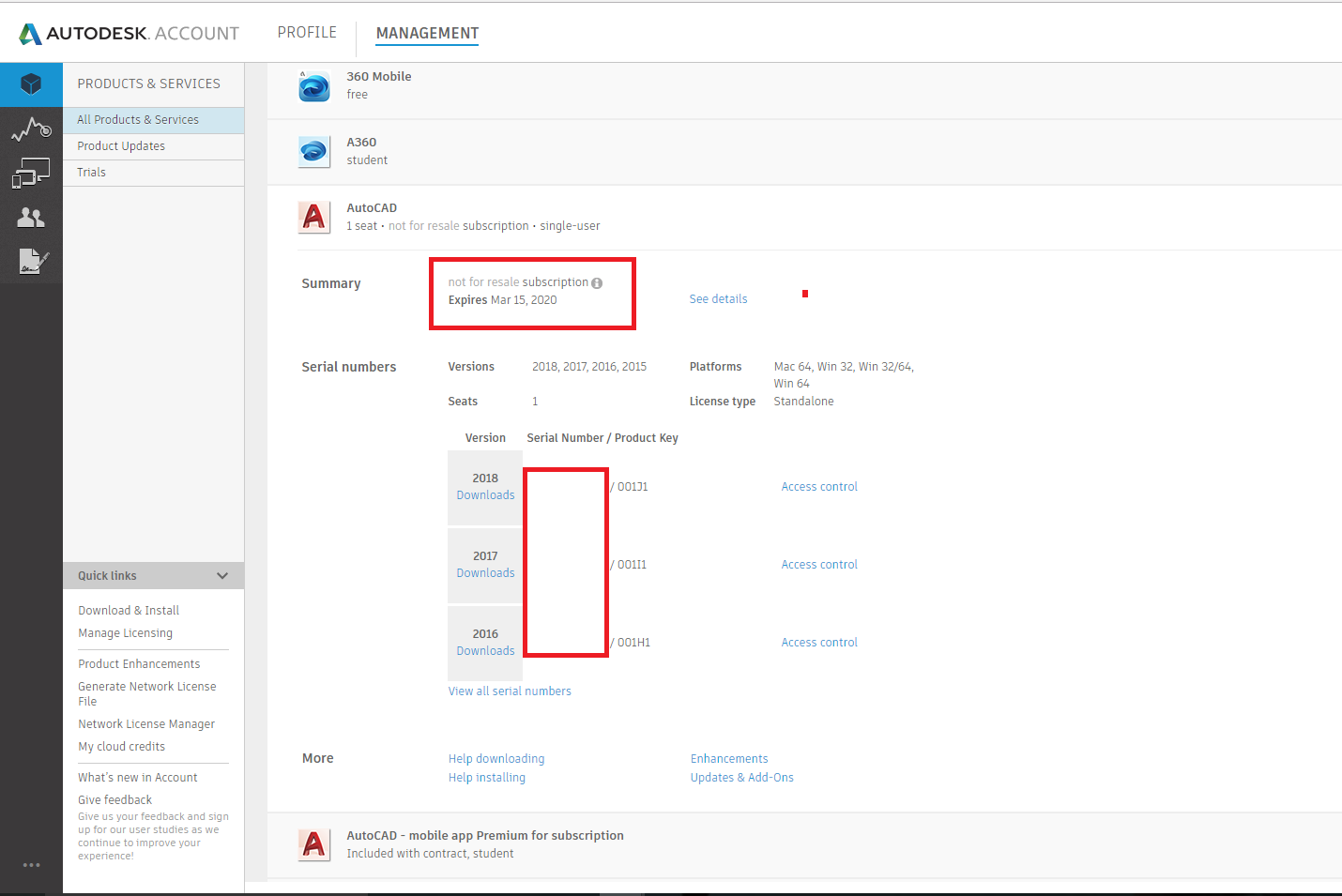Click View all serial numbers link
The image size is (1342, 896).
510,691
